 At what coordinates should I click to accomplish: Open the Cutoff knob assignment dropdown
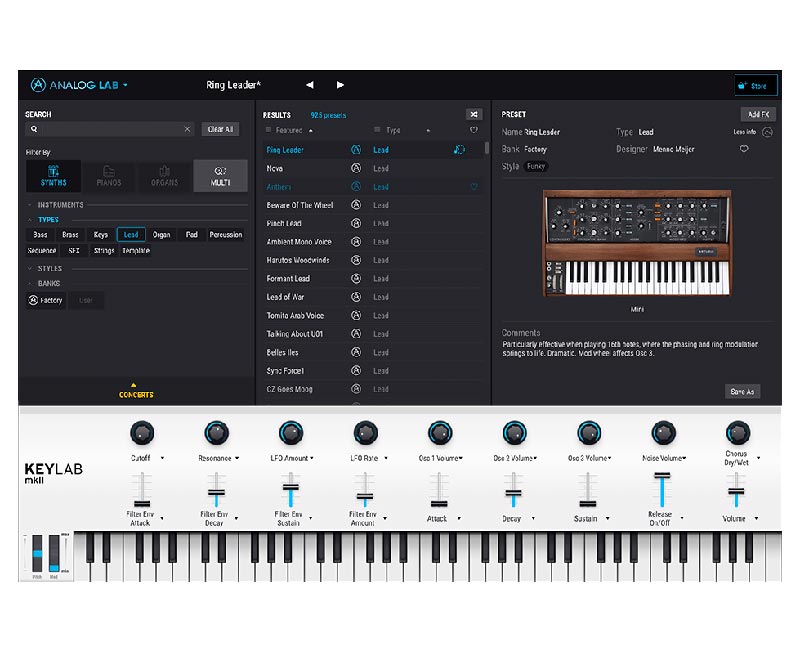(x=162, y=458)
